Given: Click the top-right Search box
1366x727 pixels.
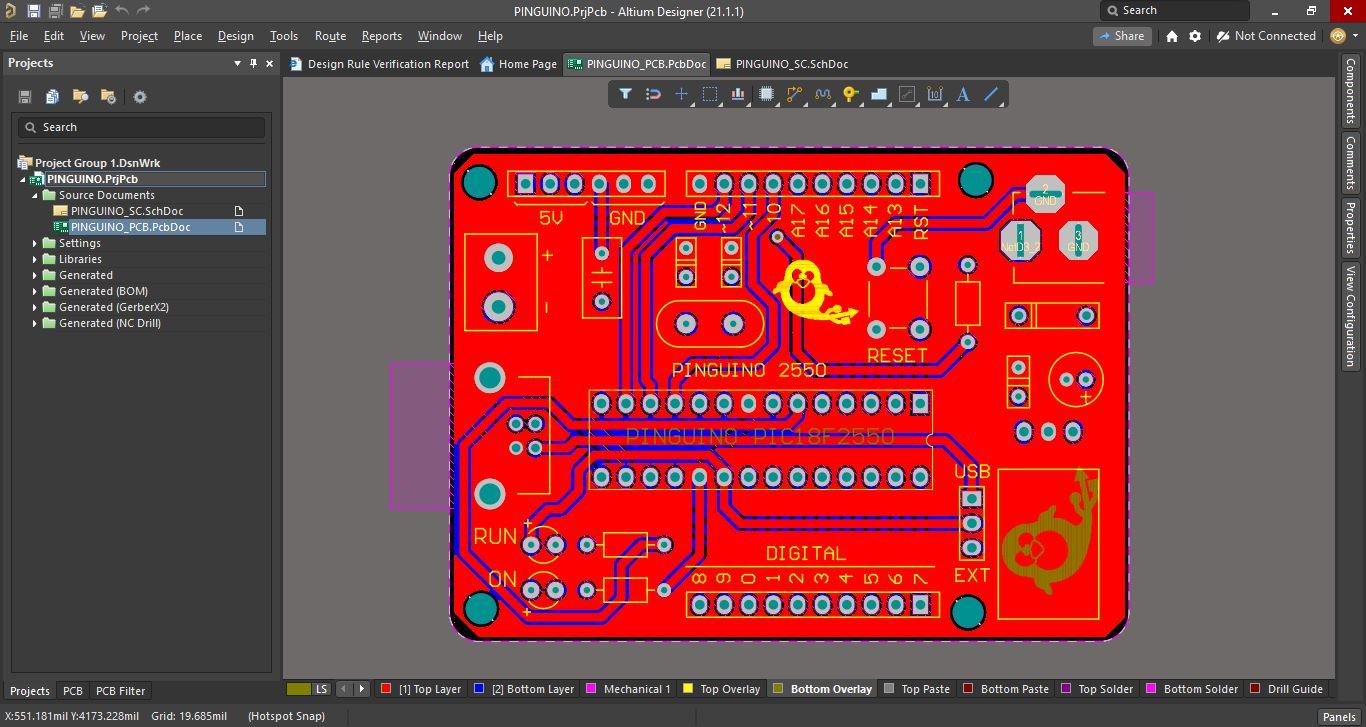Looking at the screenshot, I should (x=1175, y=10).
